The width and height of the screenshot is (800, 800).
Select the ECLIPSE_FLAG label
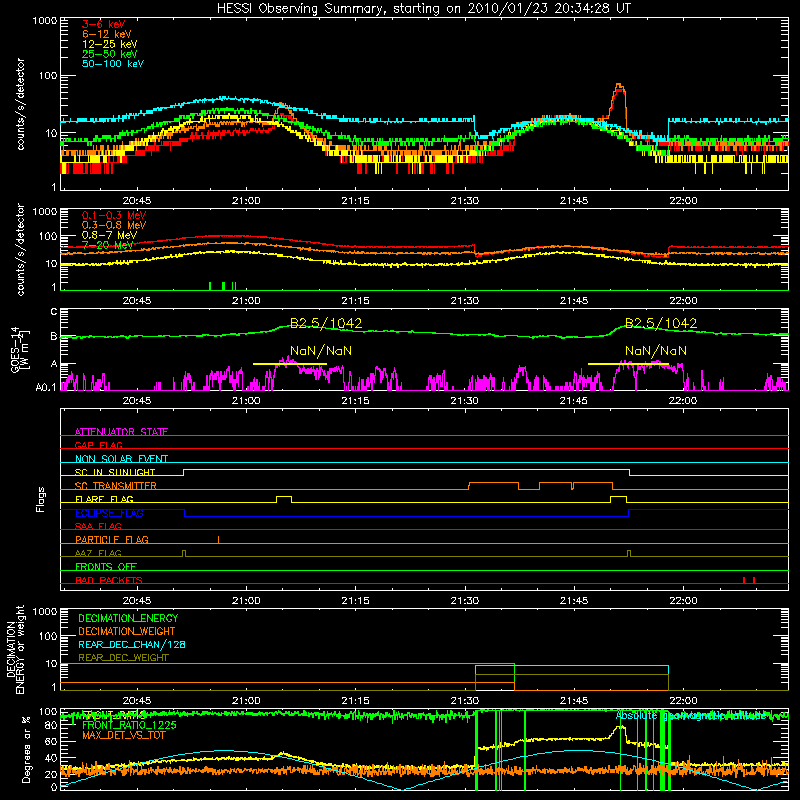[x=109, y=513]
